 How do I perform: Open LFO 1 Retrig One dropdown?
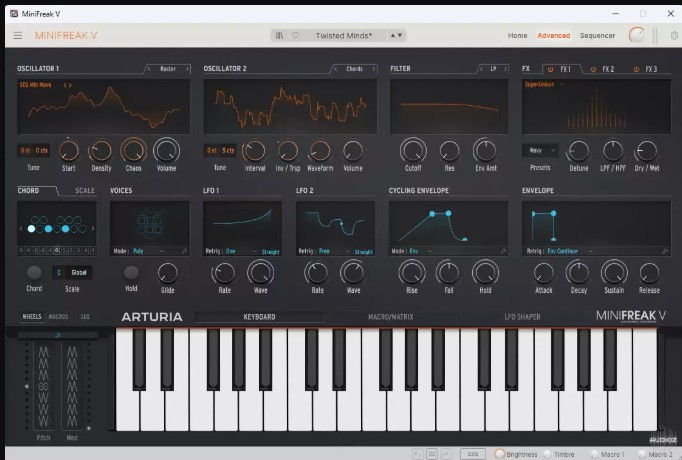coord(241,251)
